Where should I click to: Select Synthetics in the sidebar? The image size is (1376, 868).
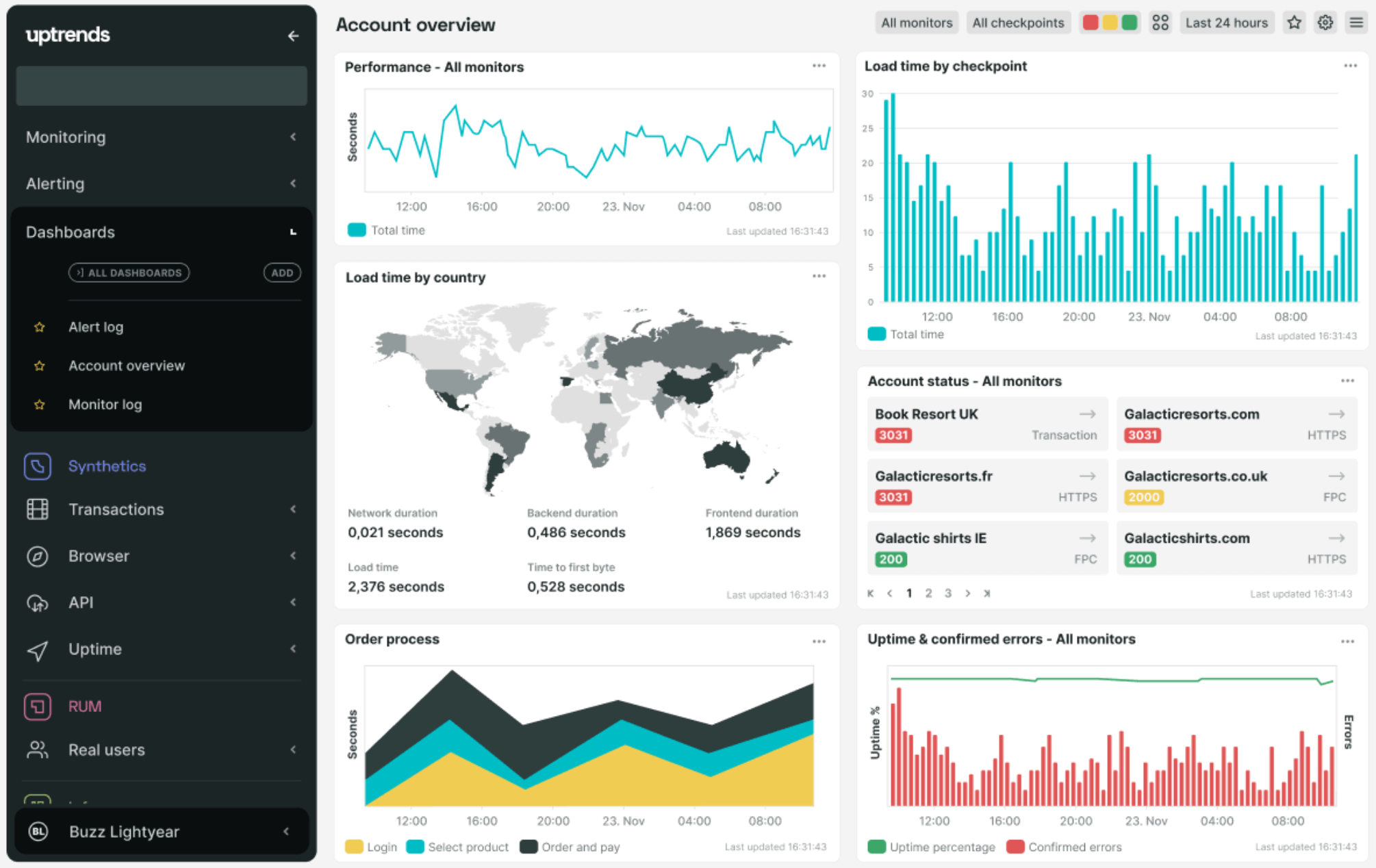[107, 466]
